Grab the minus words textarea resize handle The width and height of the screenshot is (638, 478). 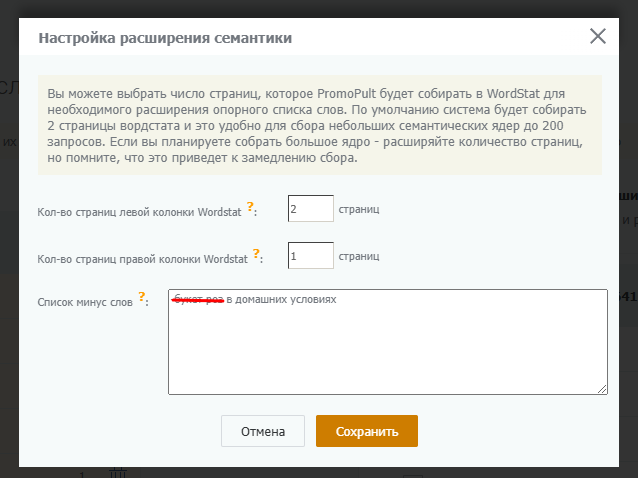tap(601, 388)
